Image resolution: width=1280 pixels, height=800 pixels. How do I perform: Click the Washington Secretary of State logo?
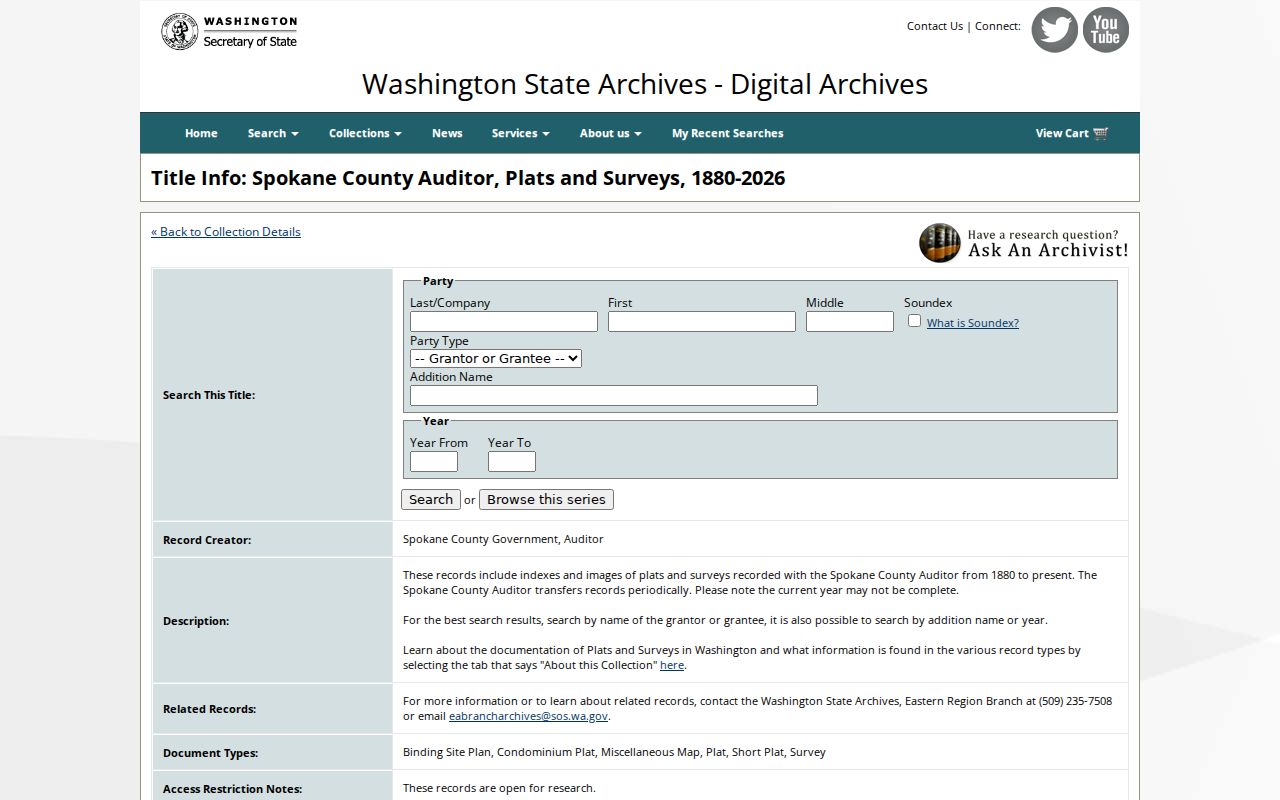229,32
